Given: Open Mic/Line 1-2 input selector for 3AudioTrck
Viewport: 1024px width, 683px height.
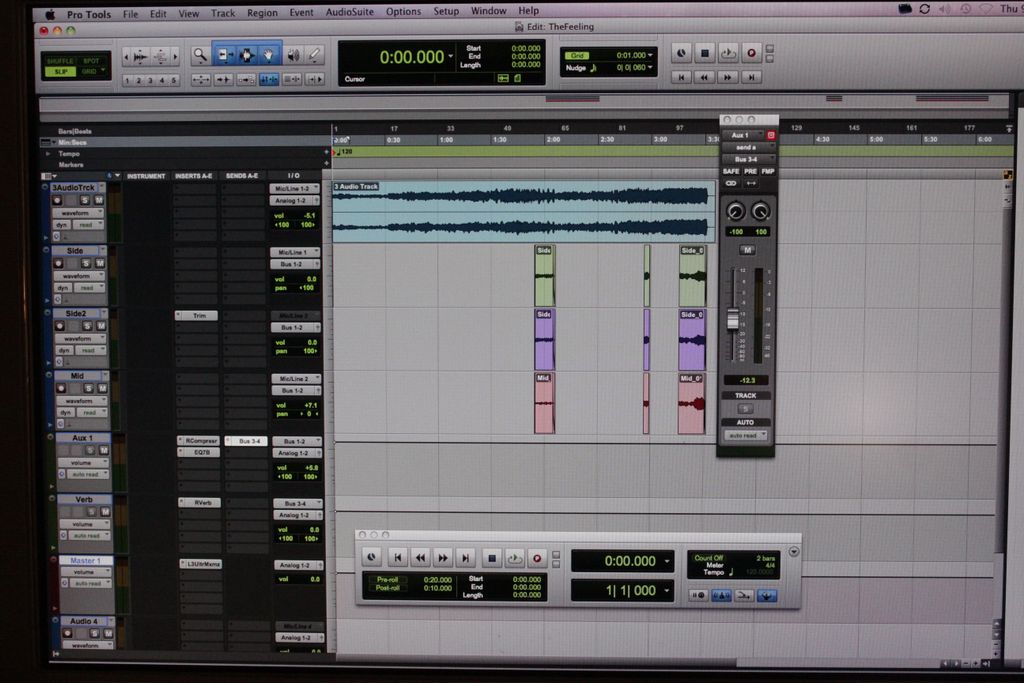Looking at the screenshot, I should pyautogui.click(x=295, y=189).
